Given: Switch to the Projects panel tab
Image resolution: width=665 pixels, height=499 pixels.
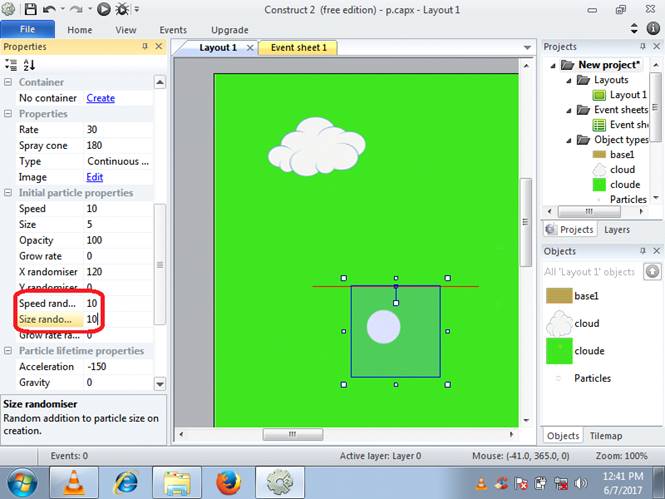Looking at the screenshot, I should (x=570, y=229).
